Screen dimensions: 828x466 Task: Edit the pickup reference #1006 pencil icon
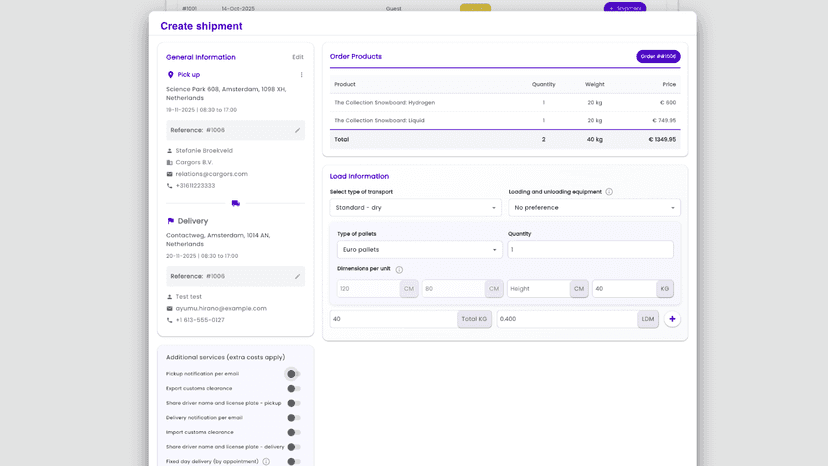(297, 131)
